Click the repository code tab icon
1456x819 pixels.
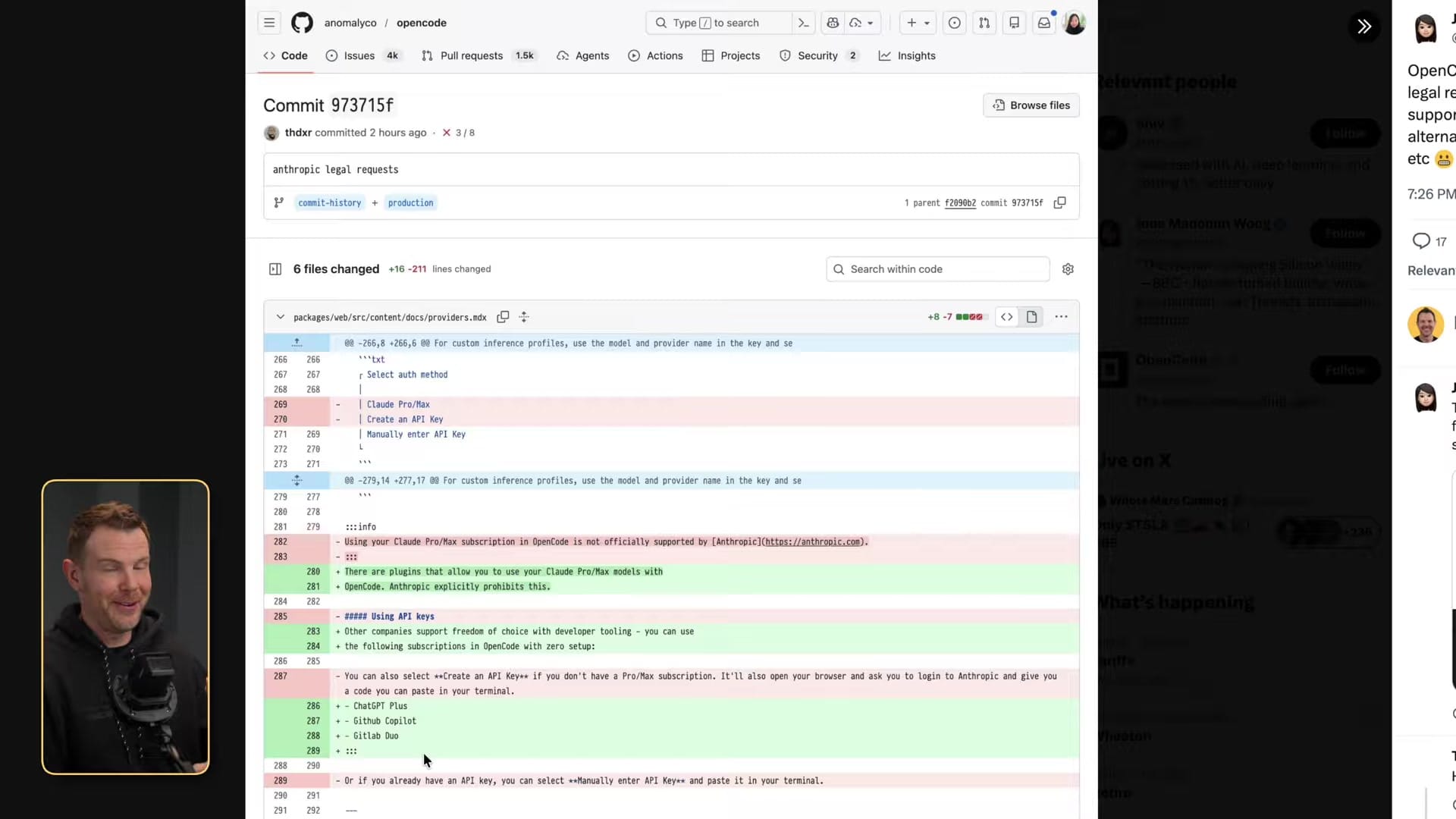(x=269, y=55)
